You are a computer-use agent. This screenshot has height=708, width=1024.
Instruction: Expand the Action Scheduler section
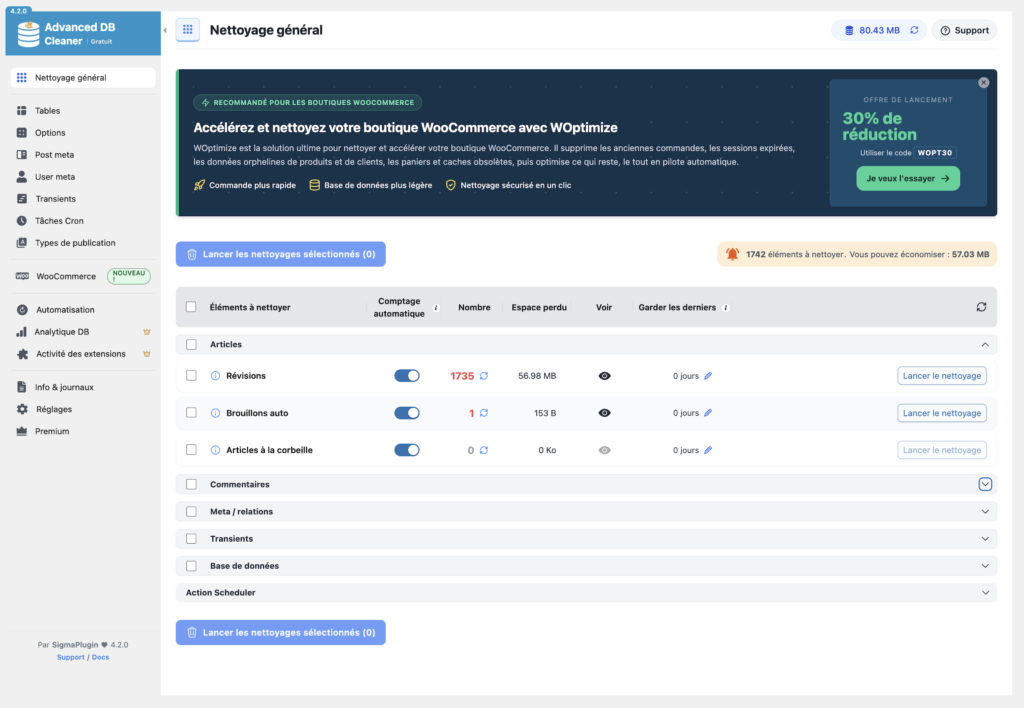pyautogui.click(x=985, y=592)
